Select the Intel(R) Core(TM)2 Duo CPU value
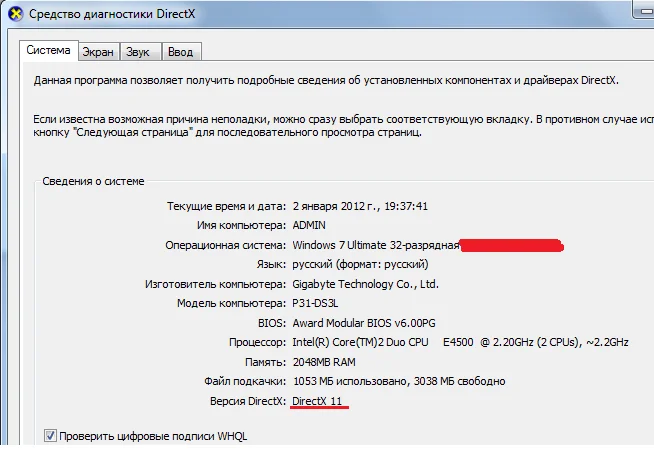 pos(460,342)
